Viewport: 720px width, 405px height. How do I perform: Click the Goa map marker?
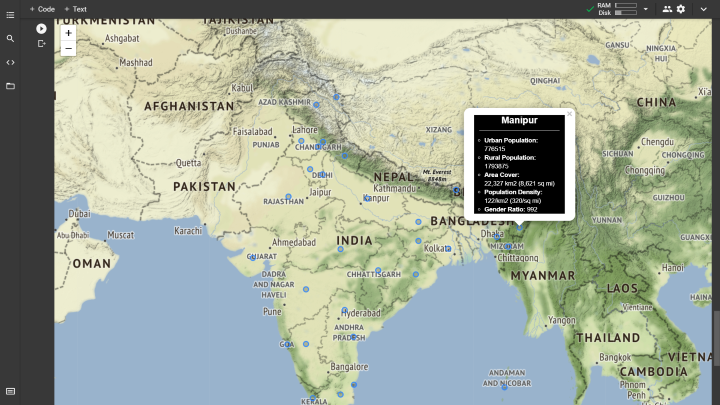tap(288, 344)
